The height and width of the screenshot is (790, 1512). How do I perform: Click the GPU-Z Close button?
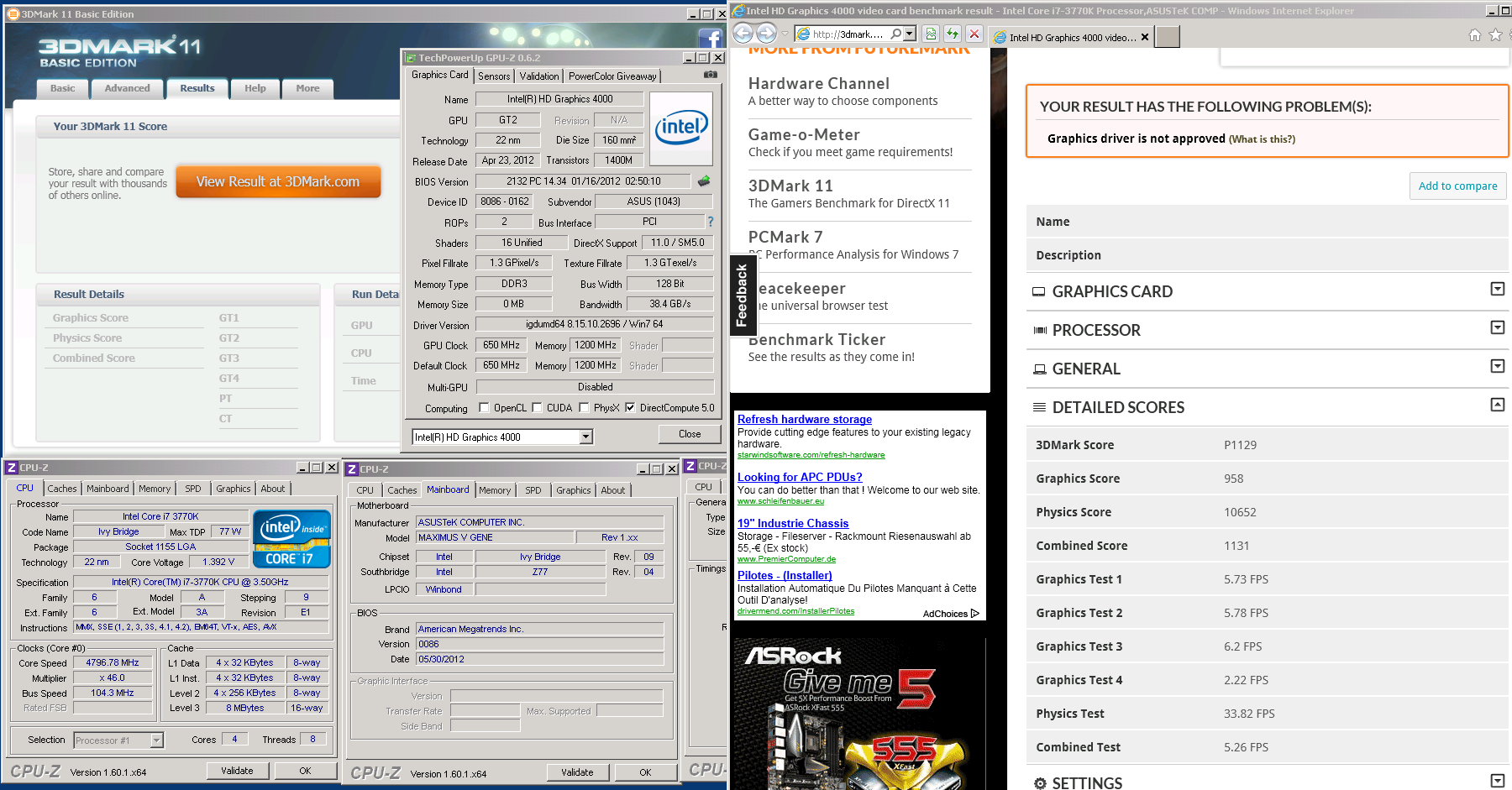click(x=690, y=434)
